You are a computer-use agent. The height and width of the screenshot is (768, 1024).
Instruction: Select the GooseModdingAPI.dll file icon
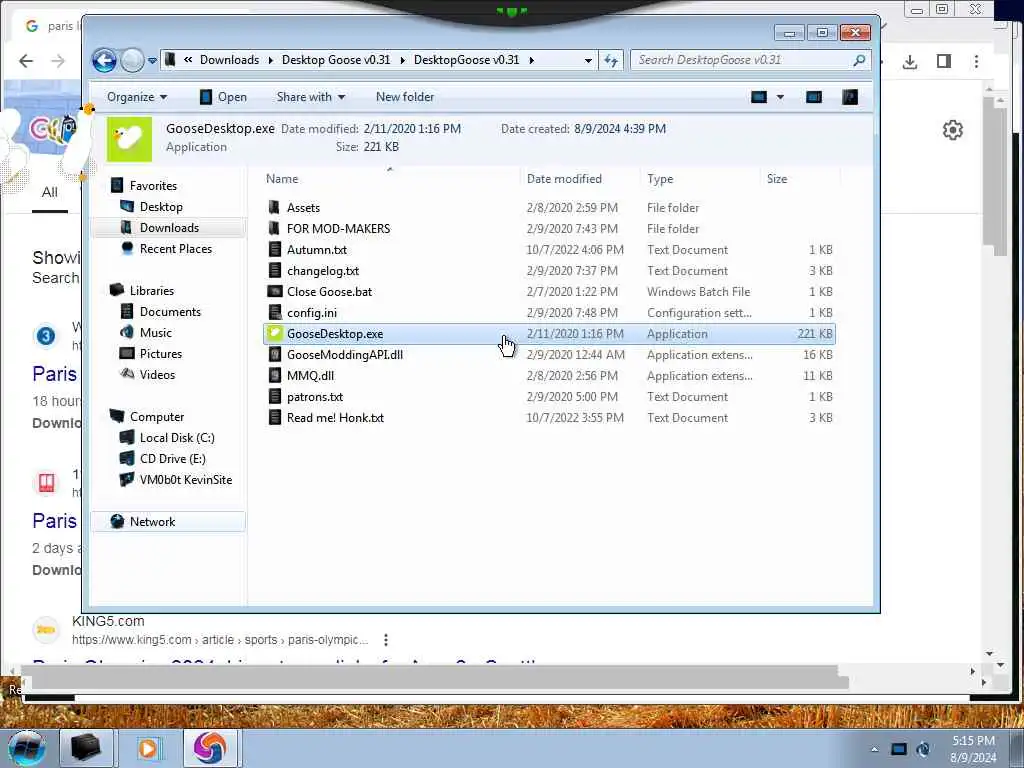pos(275,355)
